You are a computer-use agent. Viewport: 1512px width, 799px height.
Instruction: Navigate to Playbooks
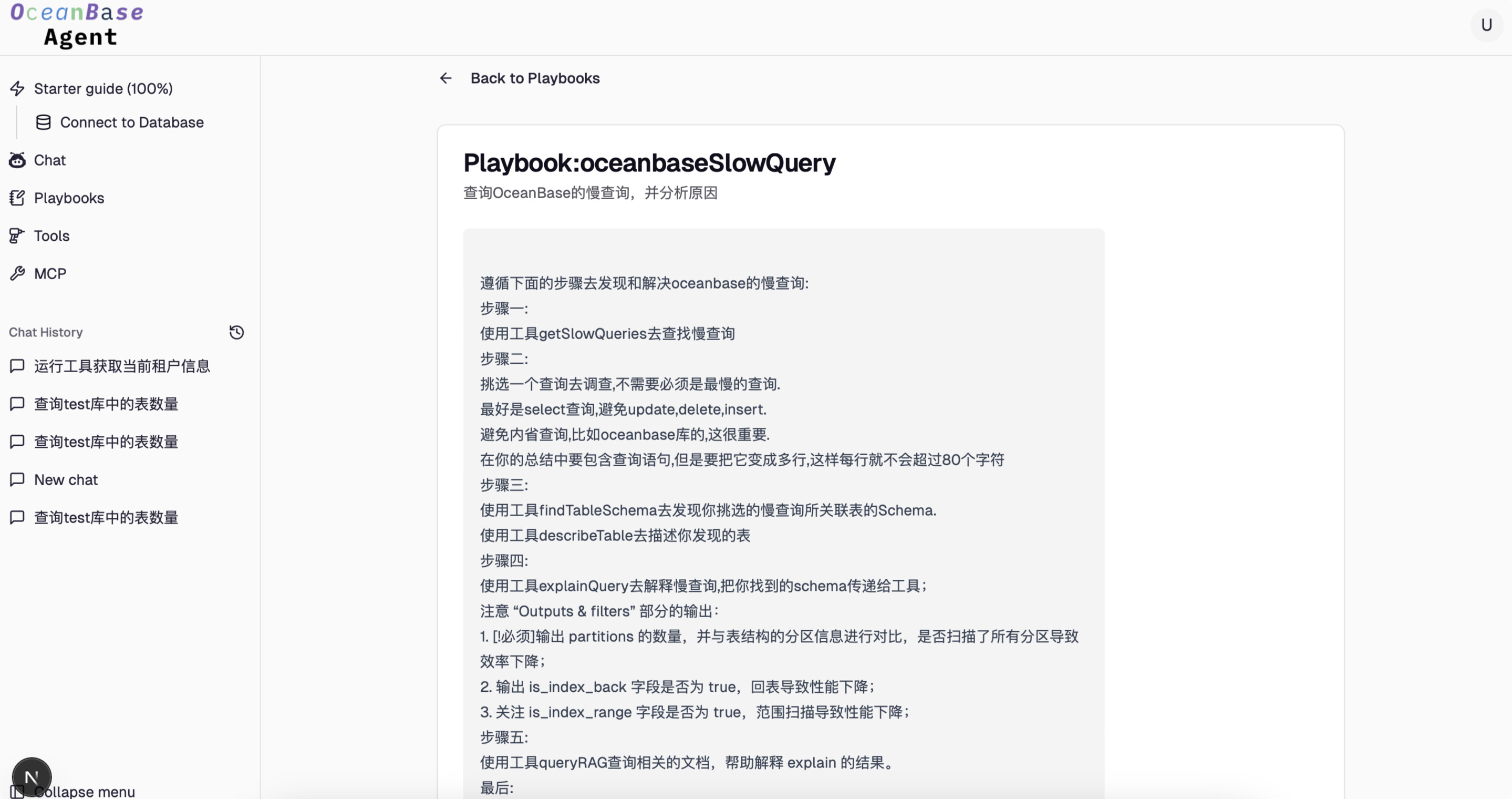69,198
